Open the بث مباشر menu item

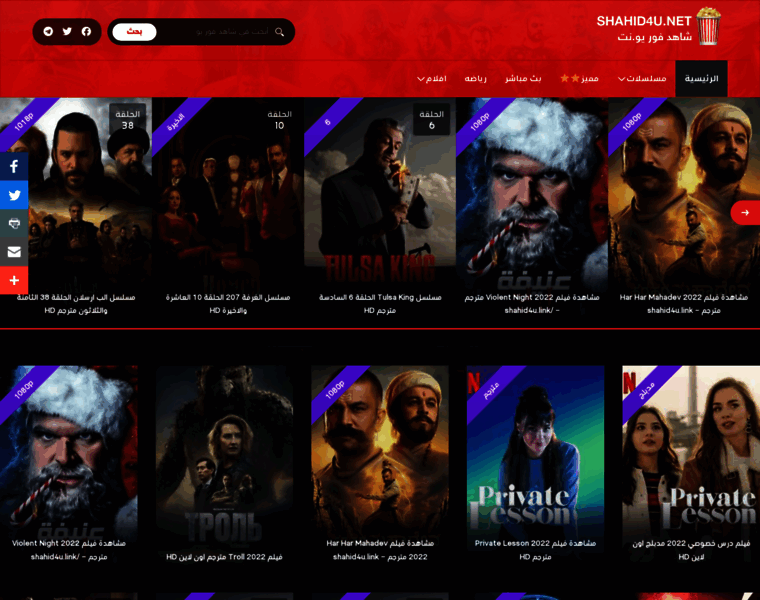(x=523, y=79)
